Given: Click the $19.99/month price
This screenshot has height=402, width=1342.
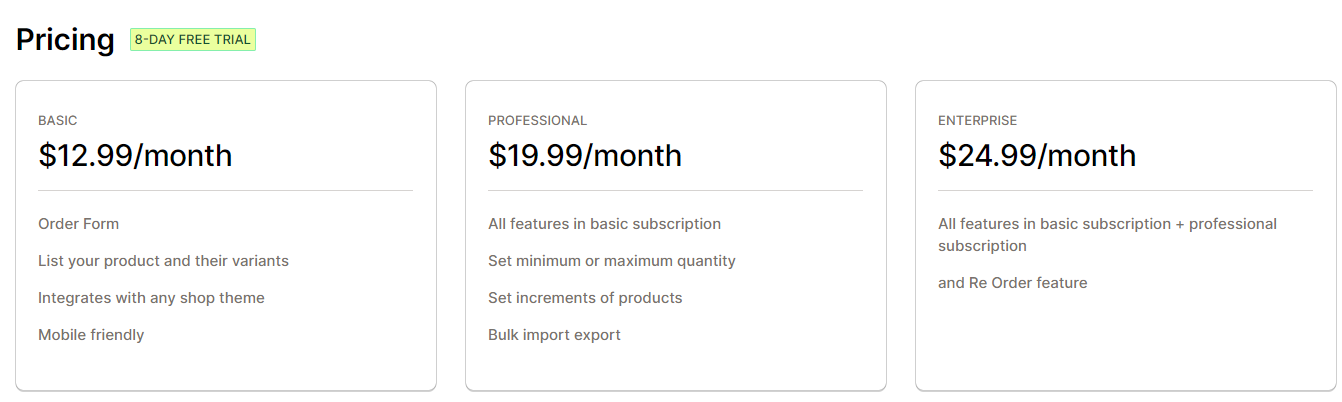Looking at the screenshot, I should [585, 155].
